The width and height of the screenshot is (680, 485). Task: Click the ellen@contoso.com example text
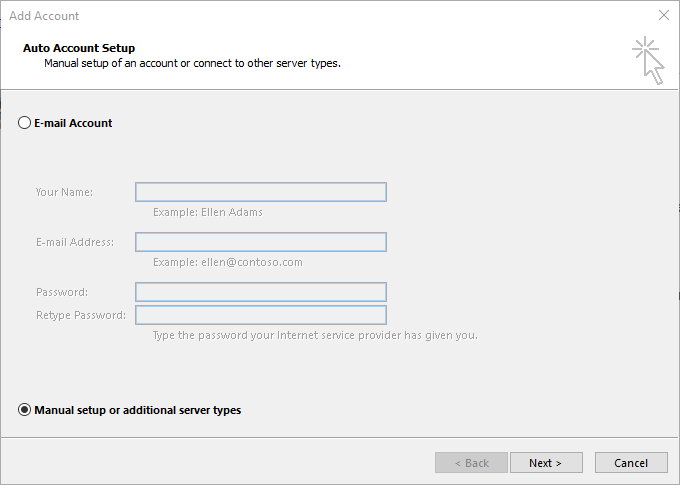pyautogui.click(x=228, y=262)
